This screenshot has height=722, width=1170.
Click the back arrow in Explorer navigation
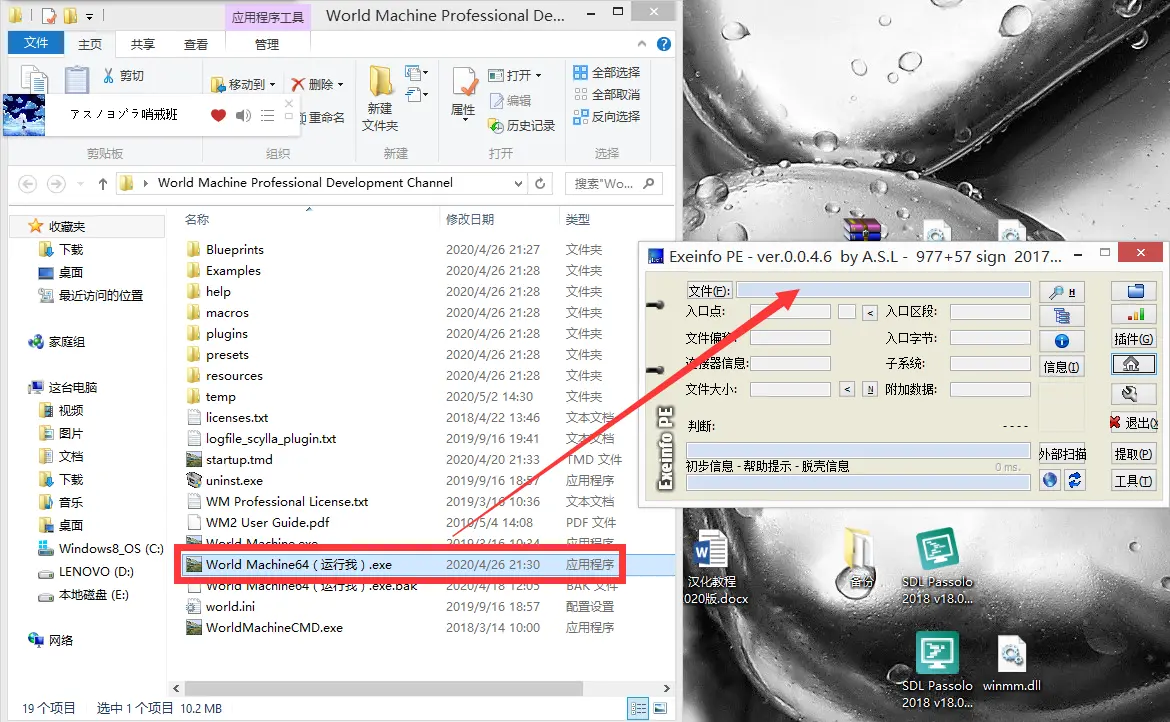(x=28, y=183)
